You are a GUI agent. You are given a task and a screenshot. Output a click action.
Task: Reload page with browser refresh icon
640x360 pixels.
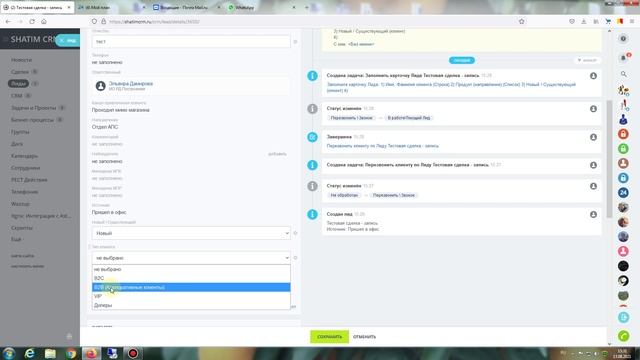coord(32,21)
